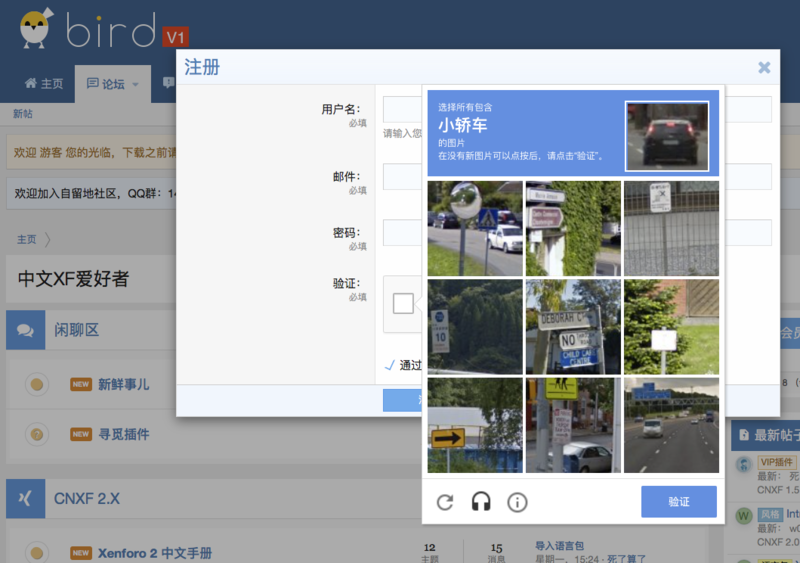Click the reCAPTCHA reload challenge icon
The height and width of the screenshot is (563, 800).
[x=445, y=502]
